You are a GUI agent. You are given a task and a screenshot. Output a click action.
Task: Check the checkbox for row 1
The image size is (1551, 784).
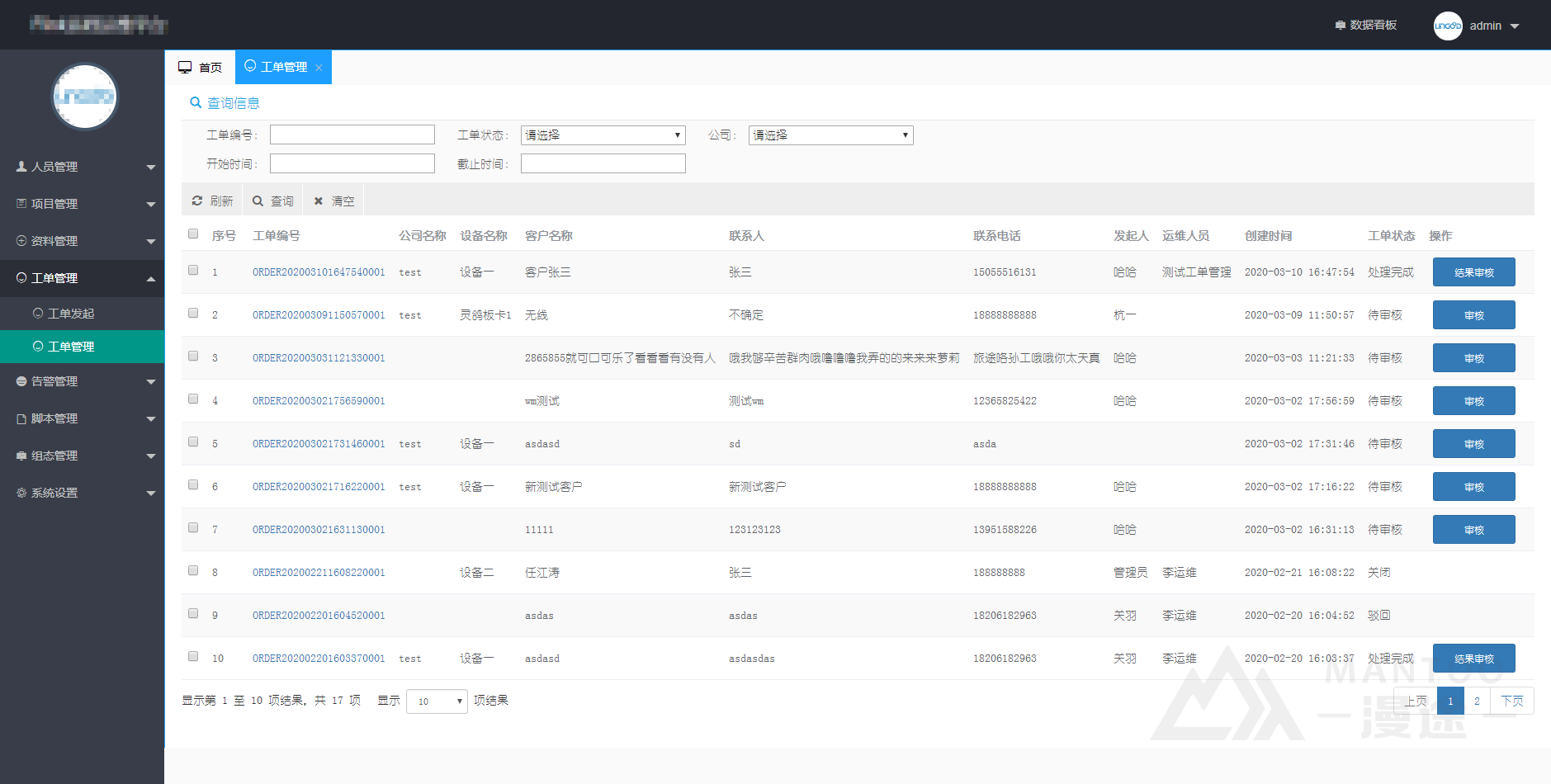(x=193, y=270)
